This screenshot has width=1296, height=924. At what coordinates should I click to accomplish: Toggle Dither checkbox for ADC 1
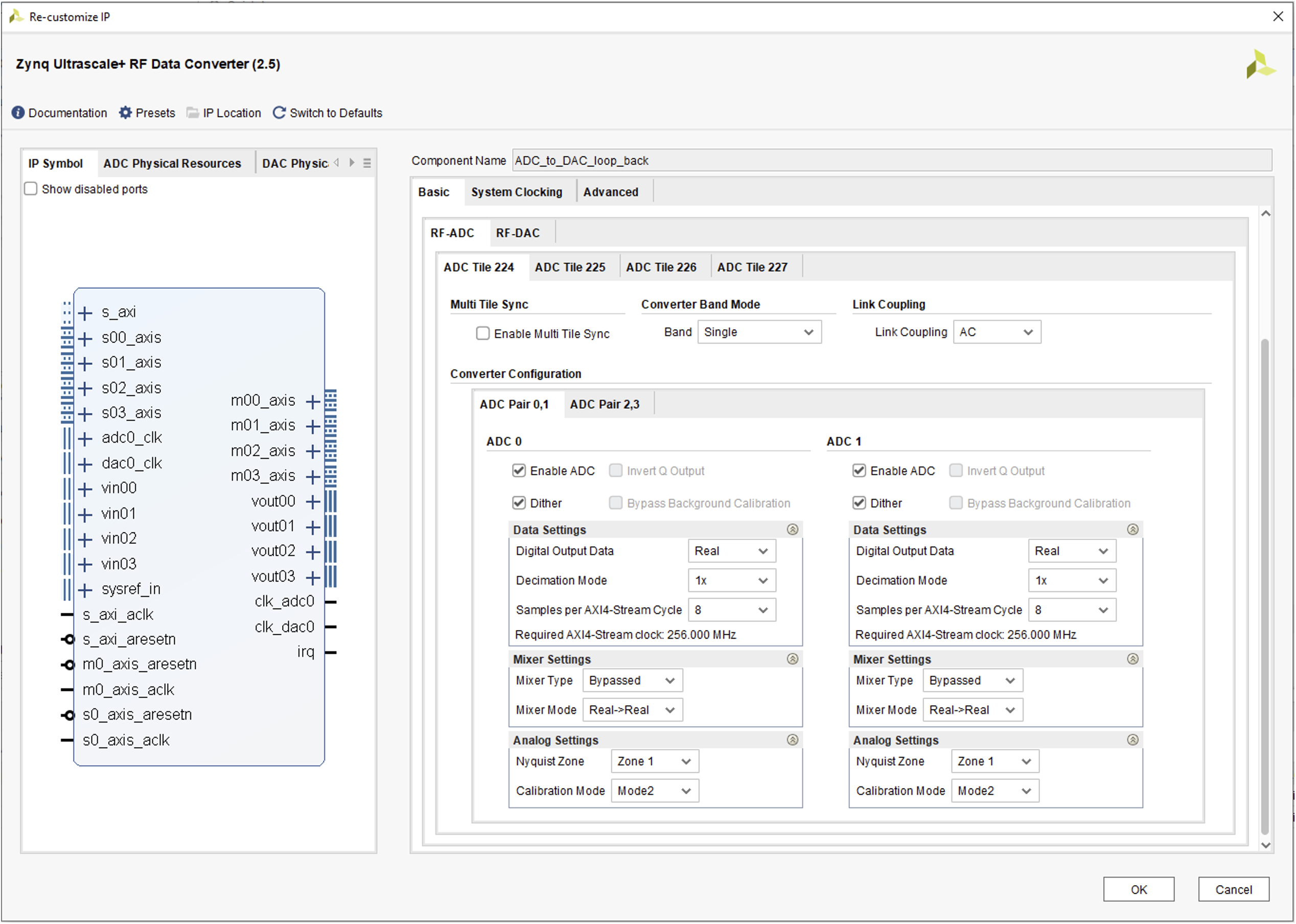click(859, 502)
